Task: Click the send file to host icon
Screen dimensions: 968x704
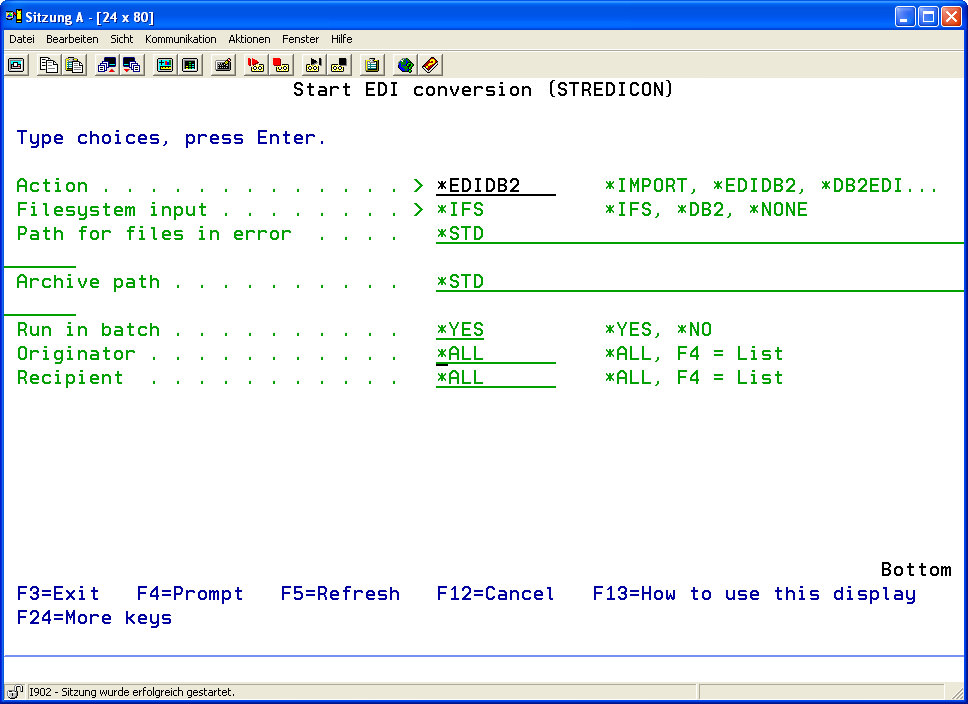Action: [107, 65]
